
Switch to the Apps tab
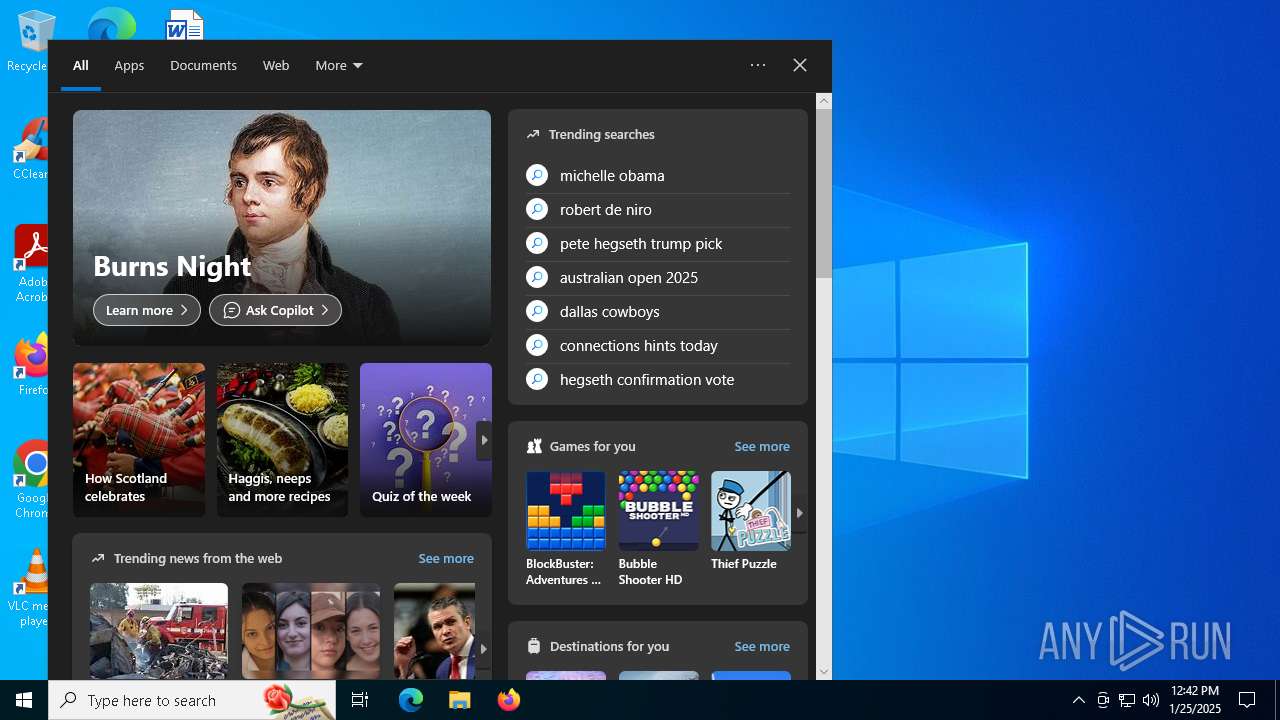pos(129,65)
